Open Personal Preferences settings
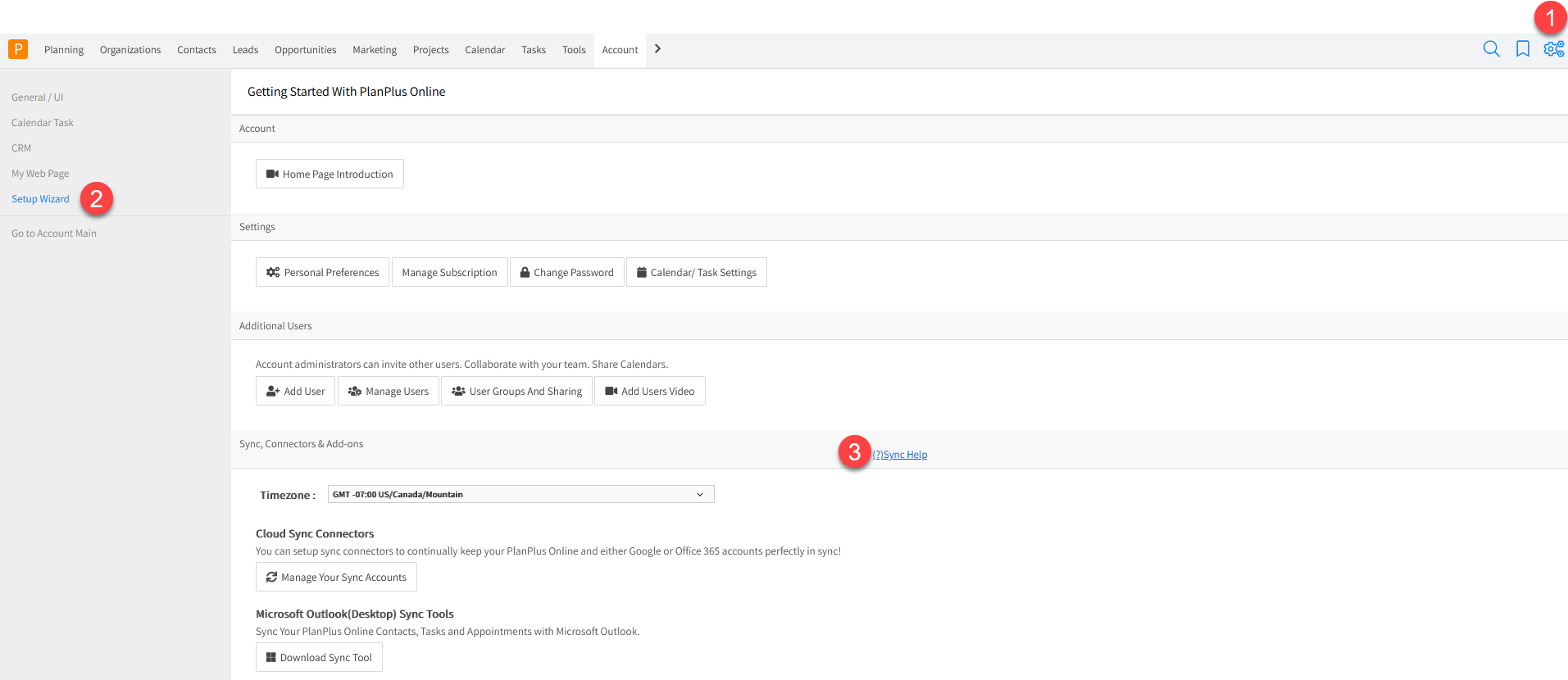Image resolution: width=1568 pixels, height=680 pixels. tap(322, 272)
